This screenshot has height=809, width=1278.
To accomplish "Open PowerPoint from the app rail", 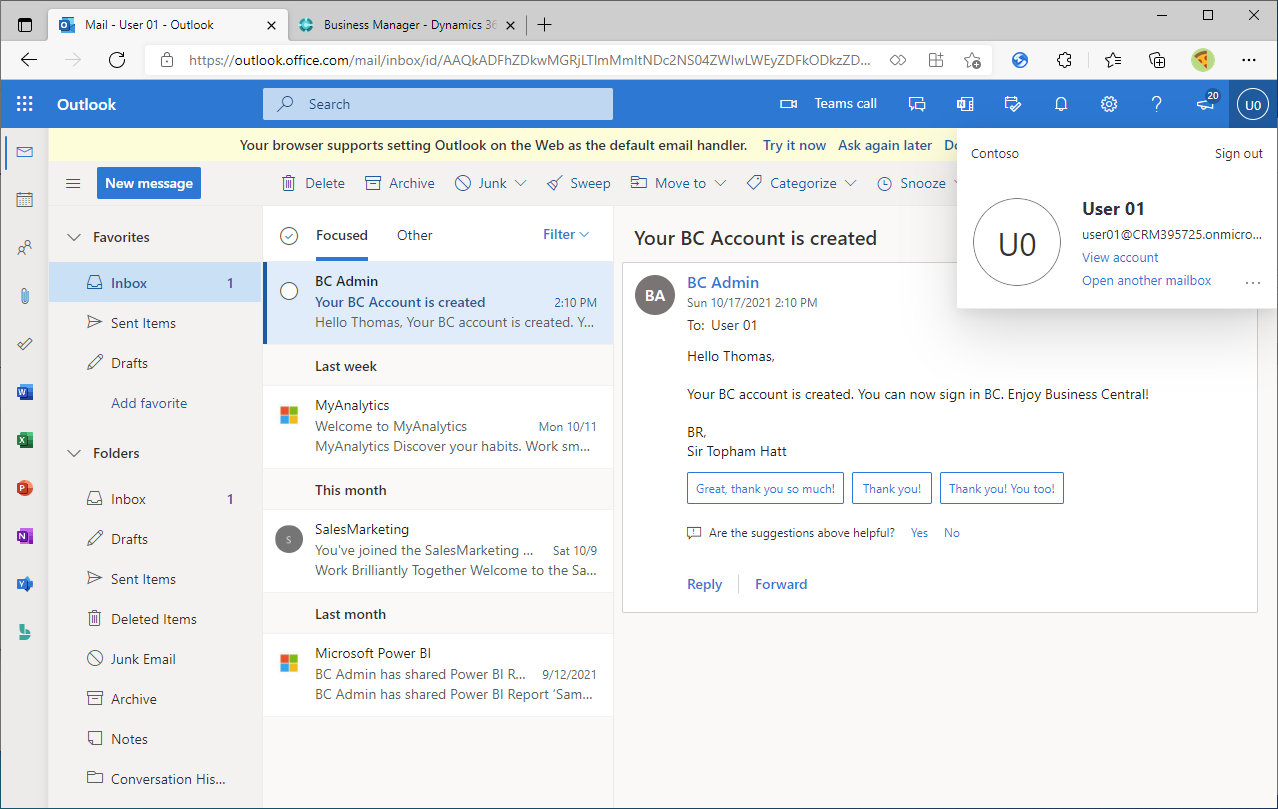I will (x=24, y=487).
